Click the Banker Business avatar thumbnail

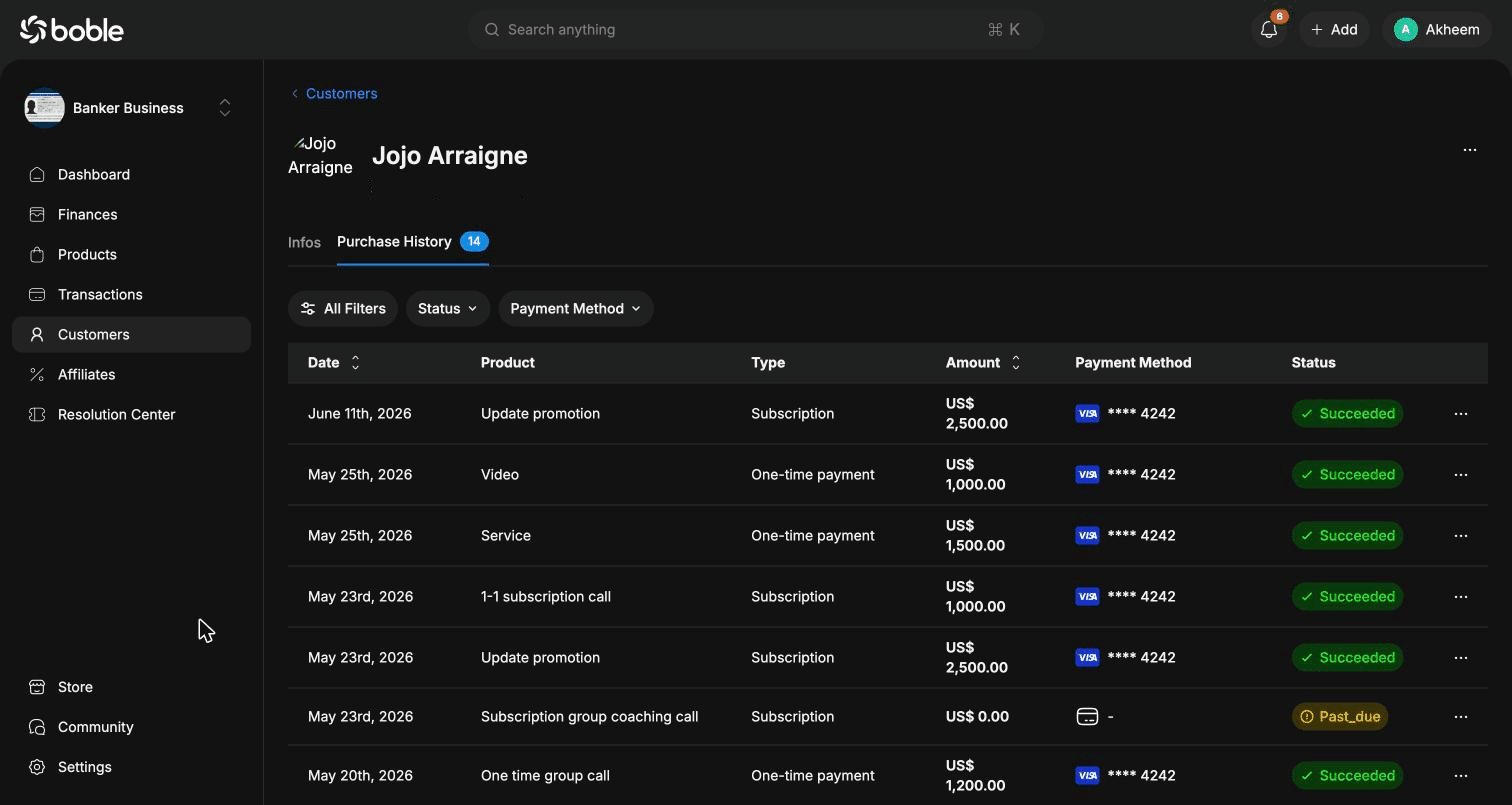[x=45, y=108]
